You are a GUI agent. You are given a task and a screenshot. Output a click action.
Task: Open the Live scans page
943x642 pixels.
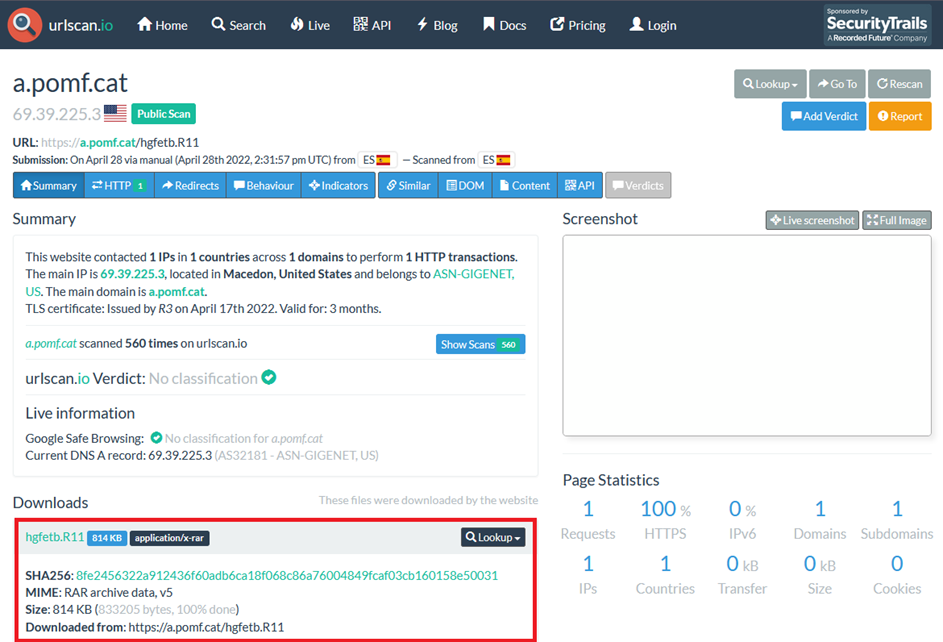click(x=310, y=25)
